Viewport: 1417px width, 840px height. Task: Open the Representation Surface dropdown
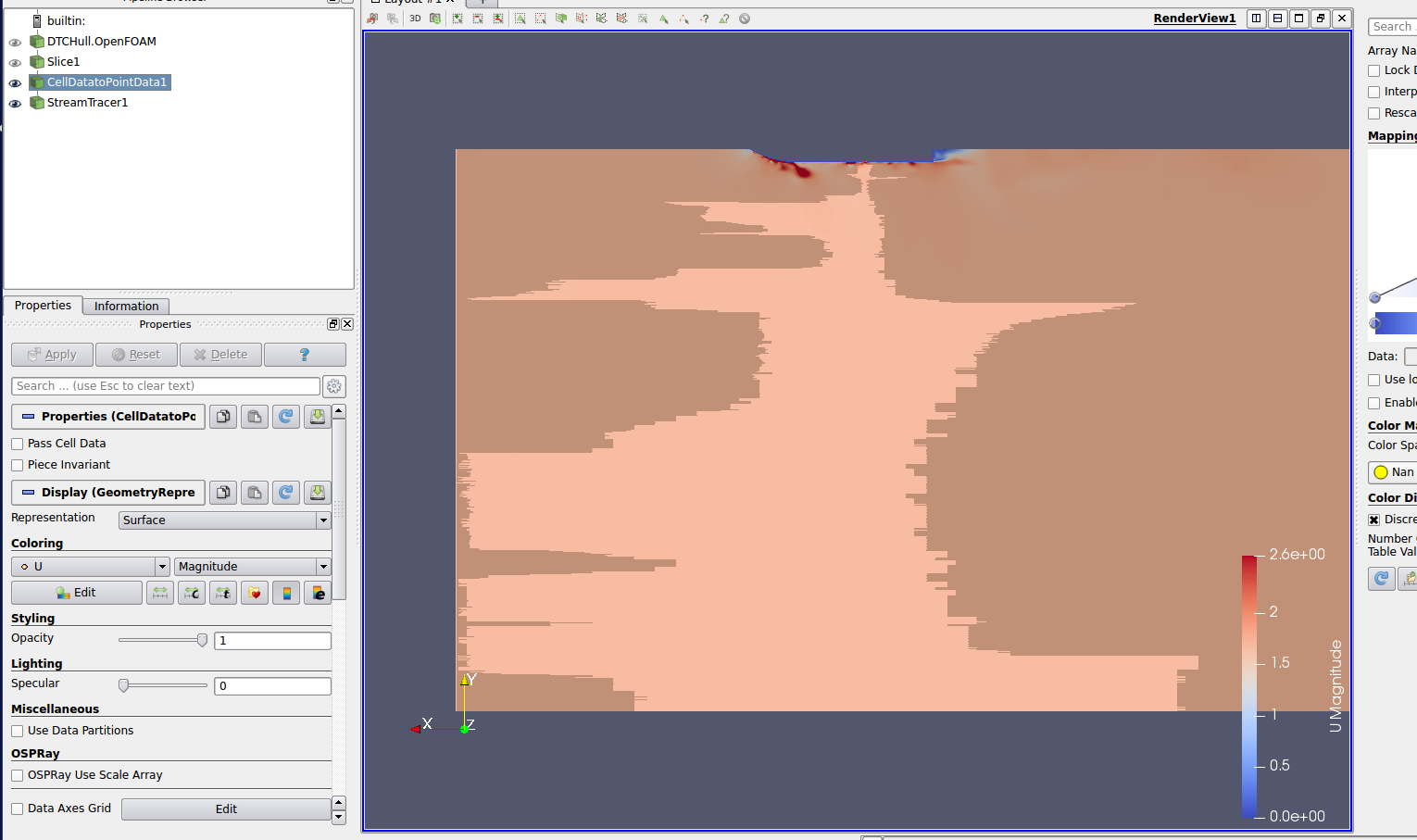(x=224, y=520)
